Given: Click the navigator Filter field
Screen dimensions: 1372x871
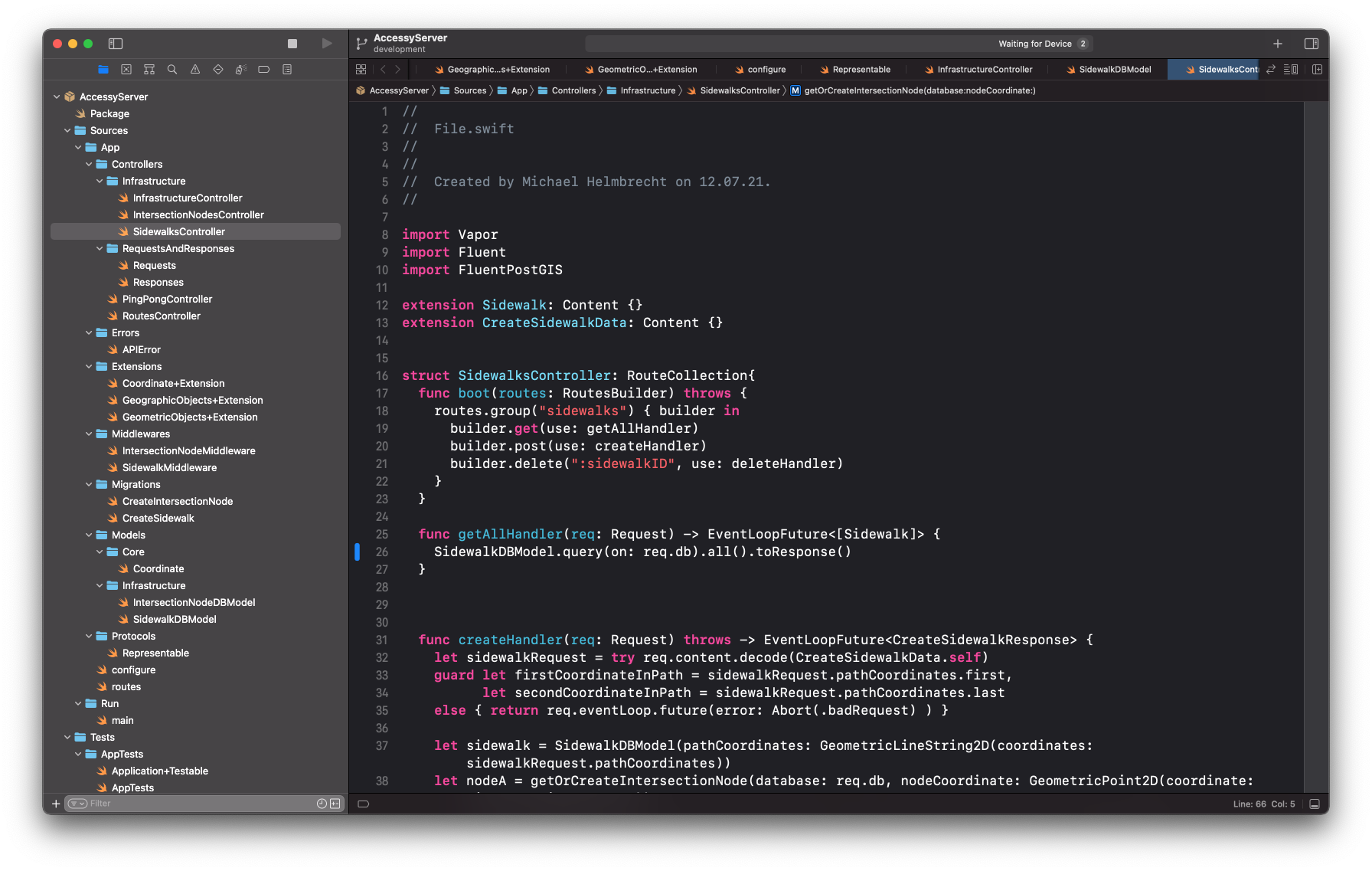Looking at the screenshot, I should (x=199, y=804).
